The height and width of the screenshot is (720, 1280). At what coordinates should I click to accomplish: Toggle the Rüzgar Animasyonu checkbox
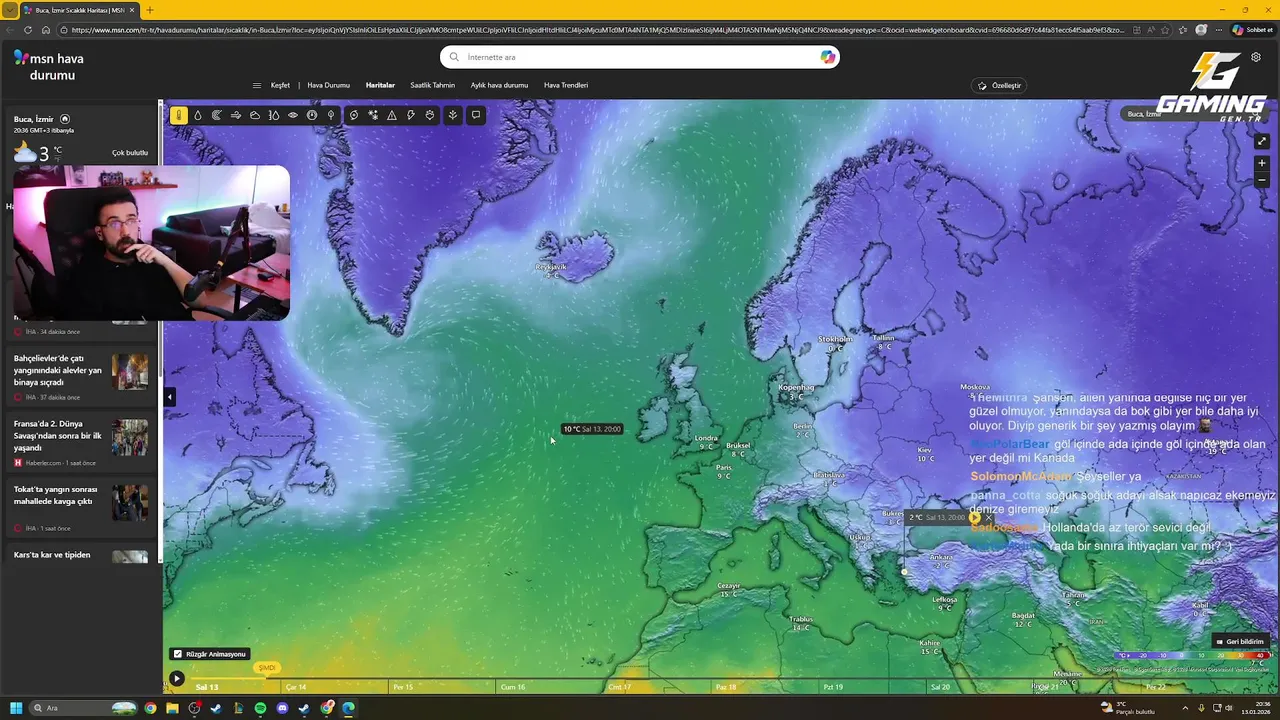coord(178,654)
